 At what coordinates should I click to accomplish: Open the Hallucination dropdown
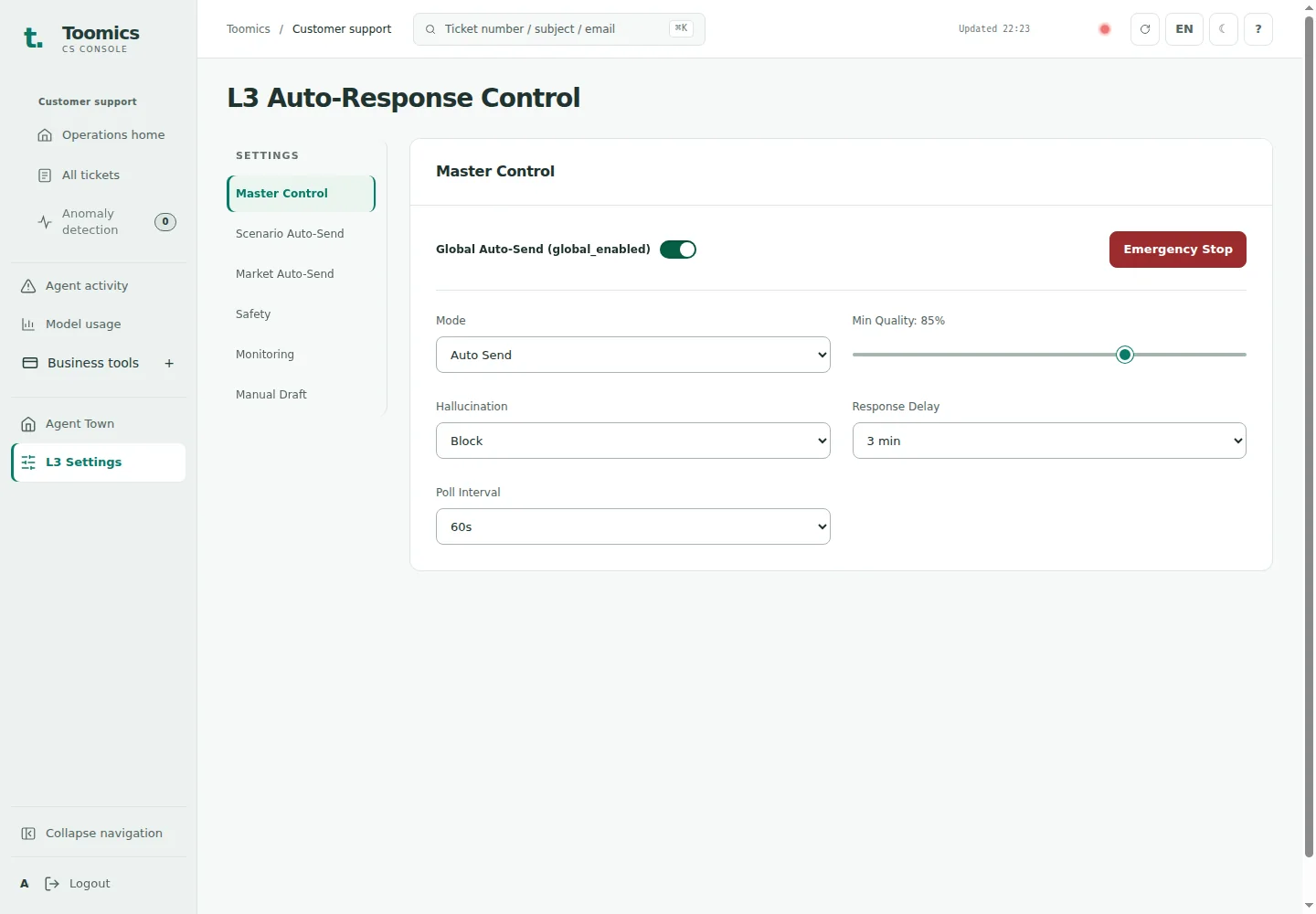pos(633,441)
